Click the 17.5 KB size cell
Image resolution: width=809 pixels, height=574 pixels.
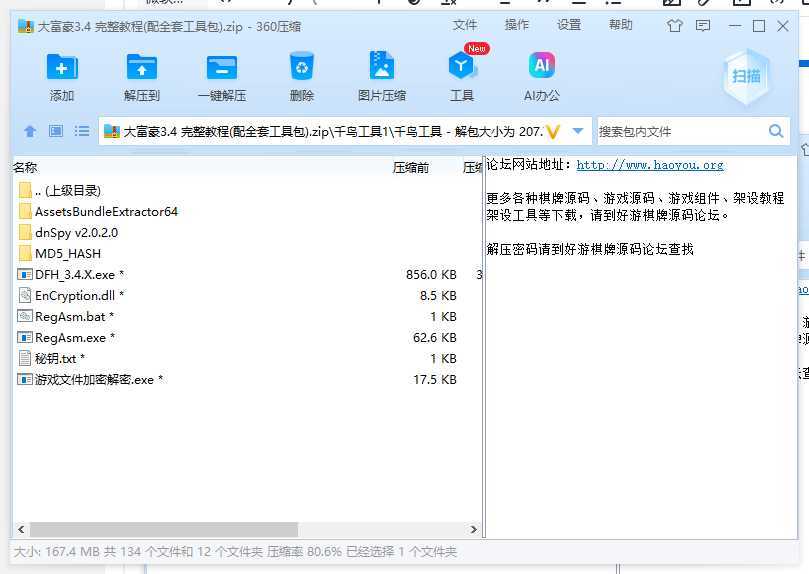[x=434, y=380]
